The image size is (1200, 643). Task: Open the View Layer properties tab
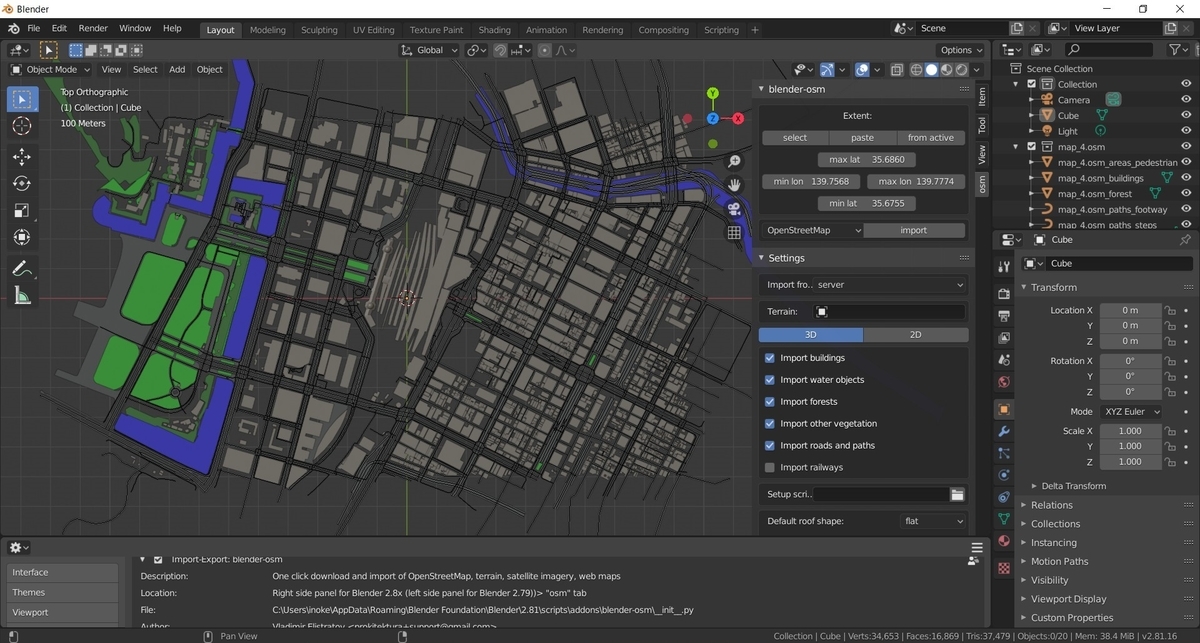pos(1004,338)
